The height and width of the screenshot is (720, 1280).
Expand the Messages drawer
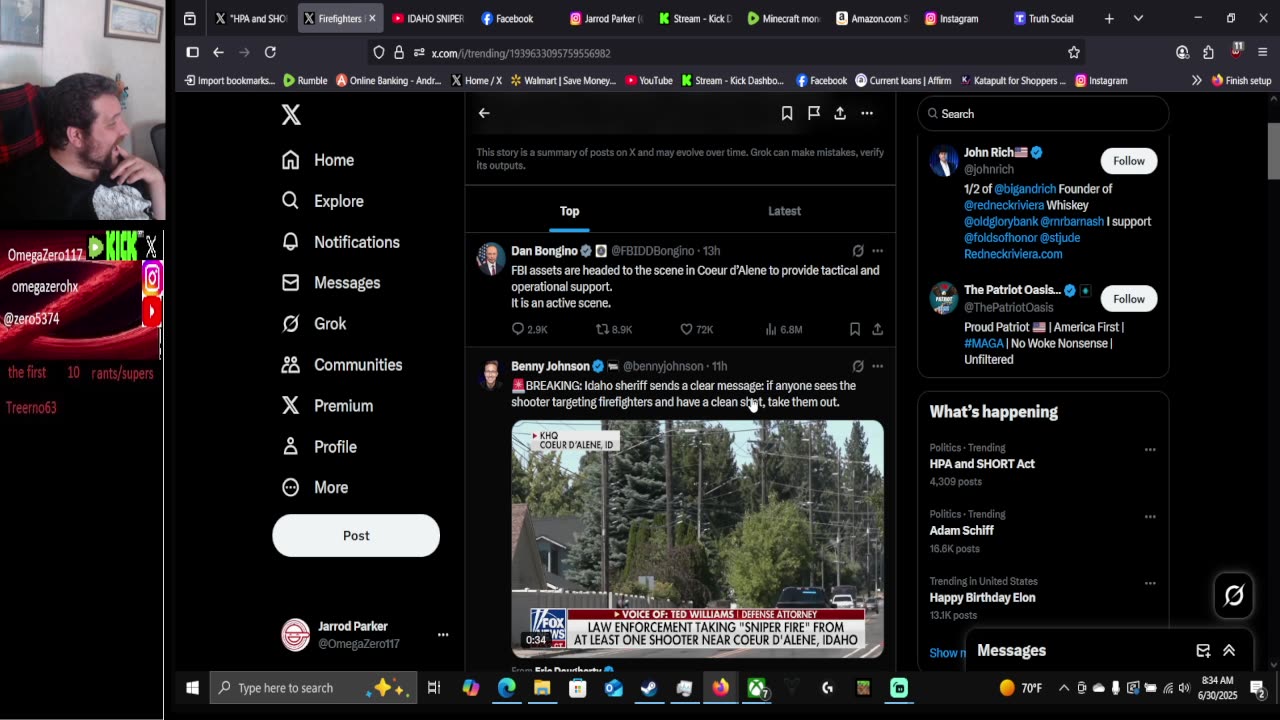click(x=1229, y=651)
